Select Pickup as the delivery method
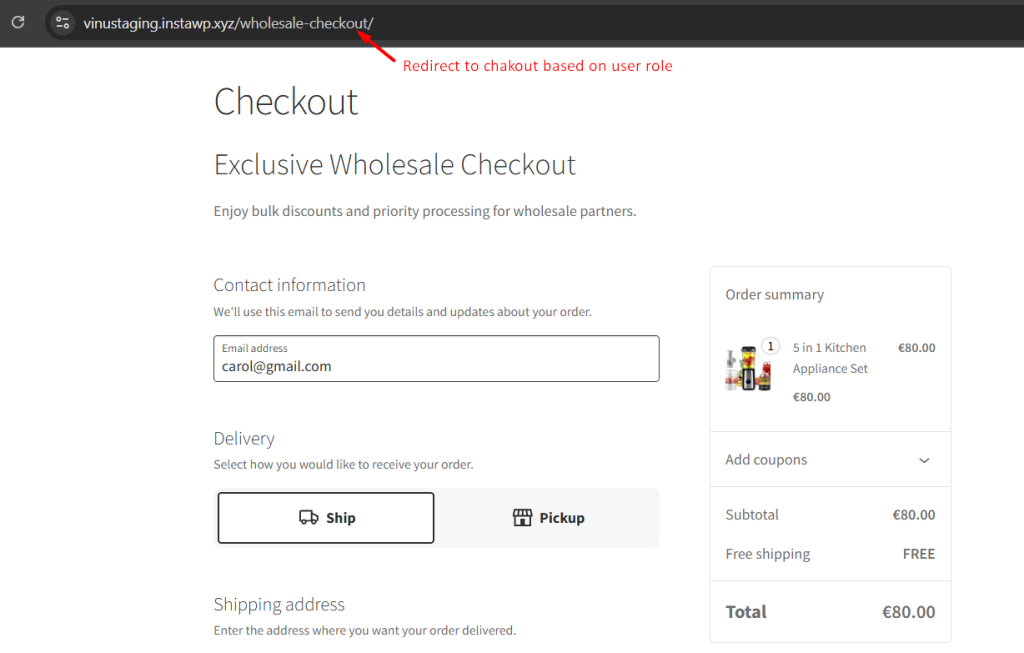Viewport: 1024px width, 653px height. (x=548, y=517)
